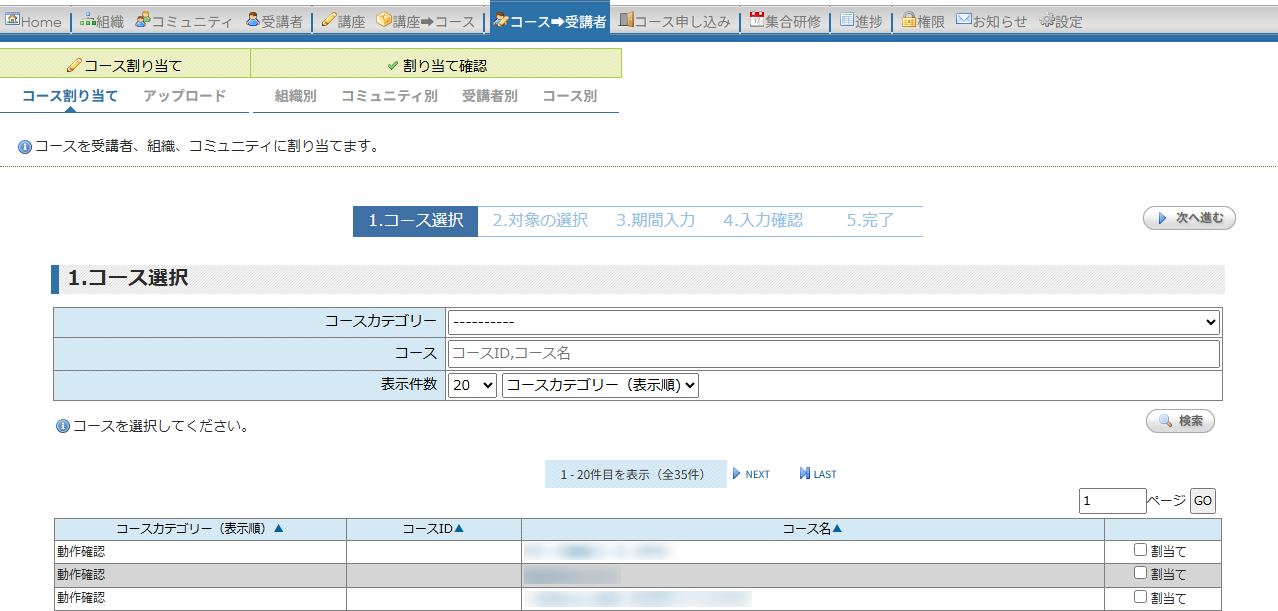Open 講座 lecture pencil icon
This screenshot has height=611, width=1278.
[329, 20]
